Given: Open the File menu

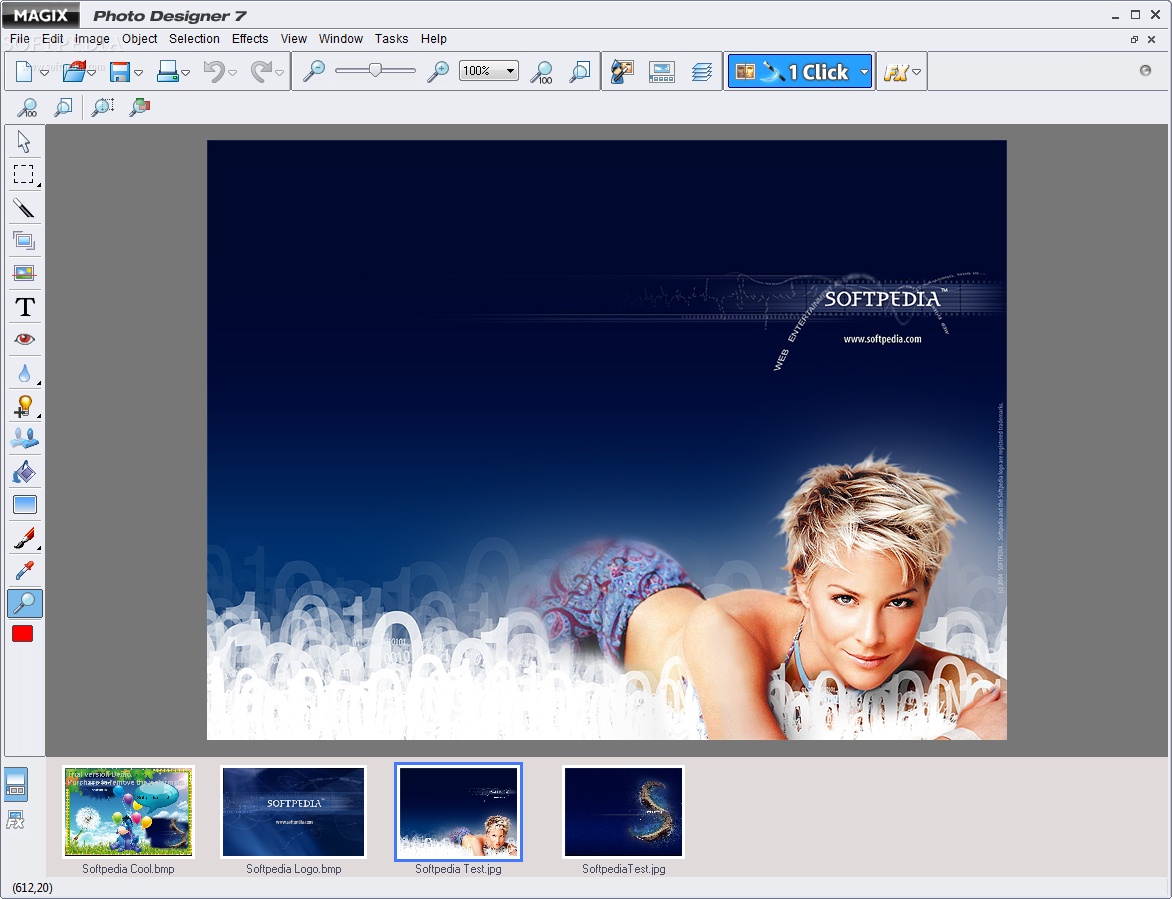Looking at the screenshot, I should 19,39.
